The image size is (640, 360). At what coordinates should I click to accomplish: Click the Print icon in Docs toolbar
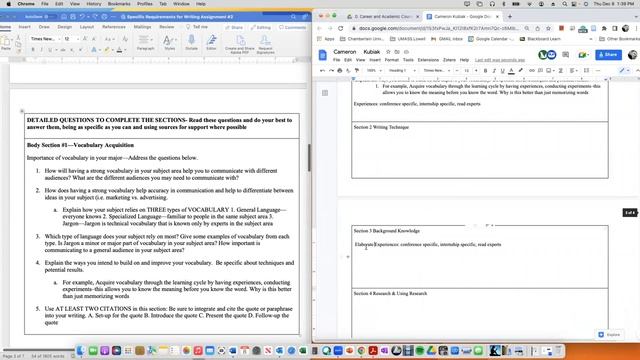pos(340,71)
